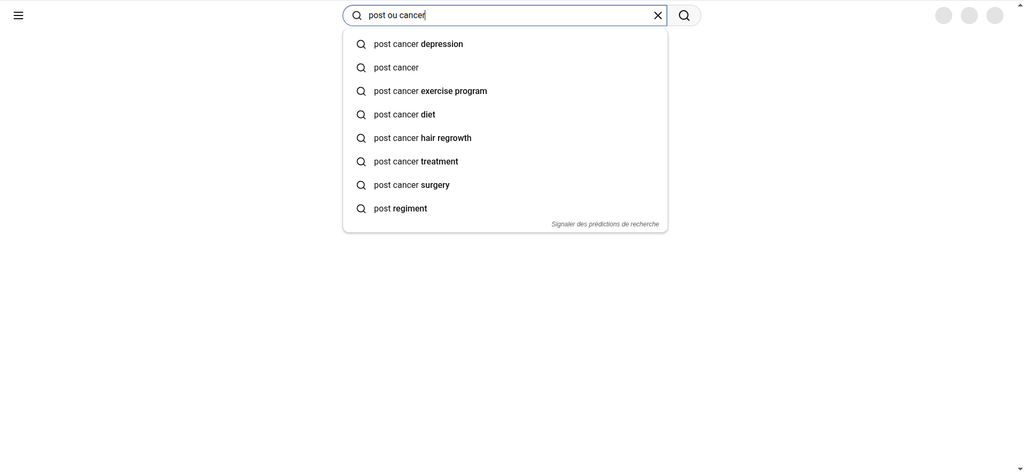Open the hamburger menu

18,16
